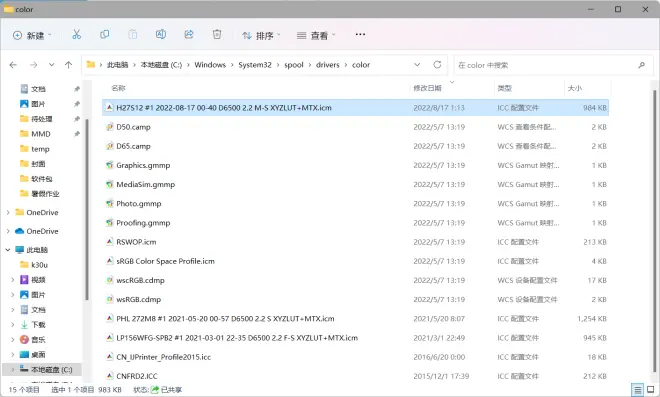This screenshot has height=397, width=660.
Task: Open the address bar history dropdown
Action: click(x=417, y=65)
